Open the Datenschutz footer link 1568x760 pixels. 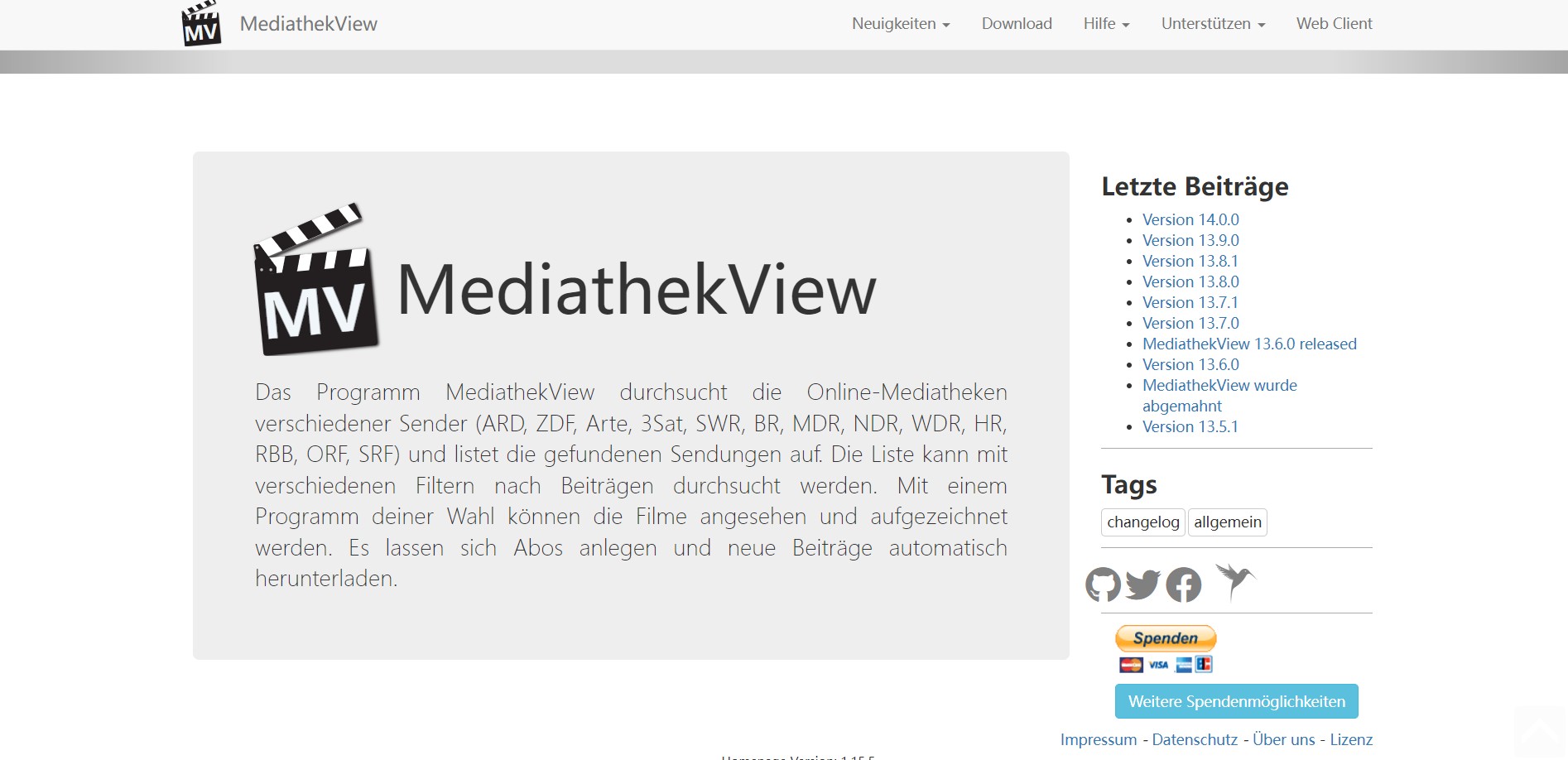click(x=1195, y=739)
